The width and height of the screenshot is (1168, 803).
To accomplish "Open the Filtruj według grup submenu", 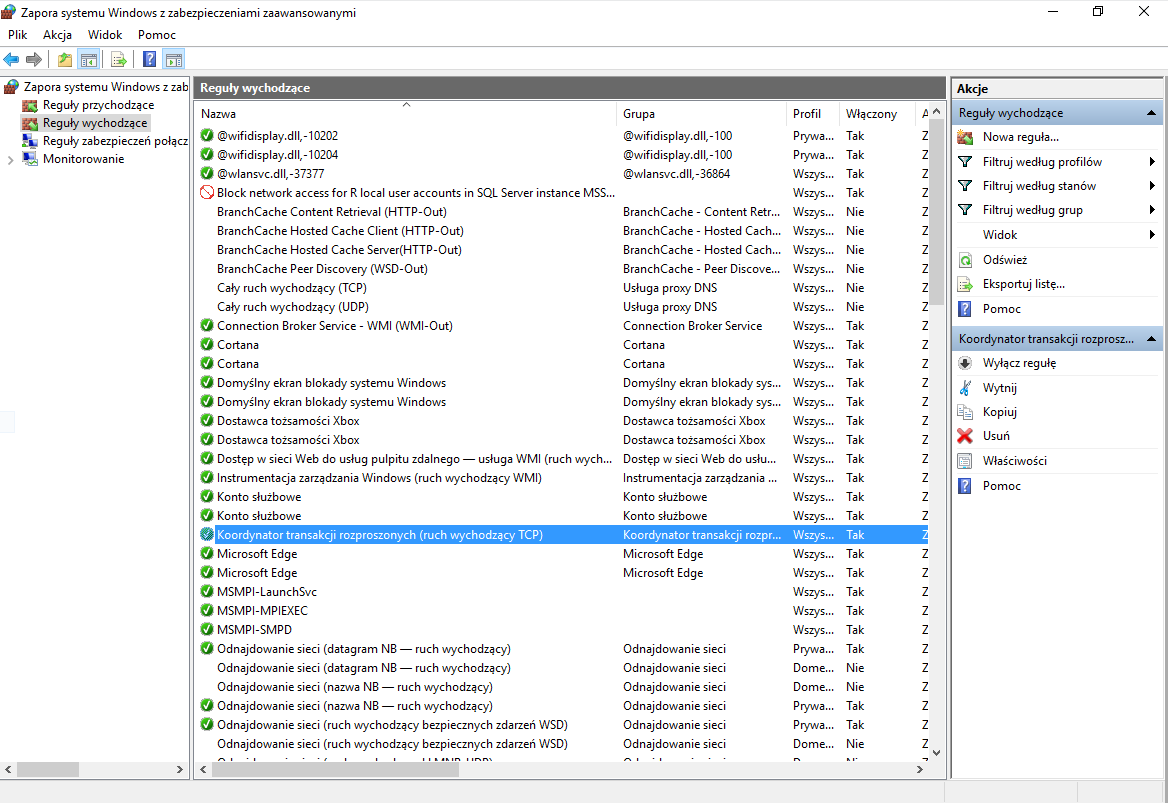I will point(1032,210).
